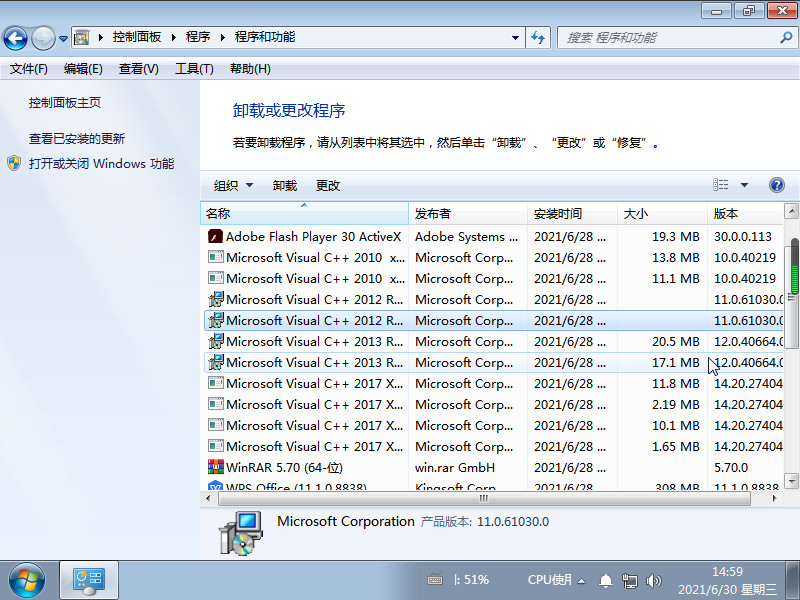The image size is (800, 600).
Task: Select Visual C++ 2017 entry sized 2.19 MB
Action: pos(493,404)
